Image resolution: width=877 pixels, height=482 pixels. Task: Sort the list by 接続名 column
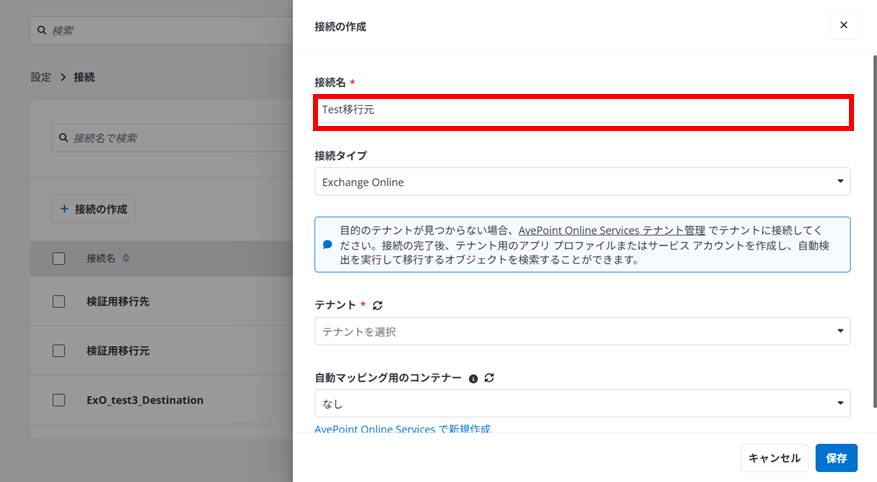point(126,258)
